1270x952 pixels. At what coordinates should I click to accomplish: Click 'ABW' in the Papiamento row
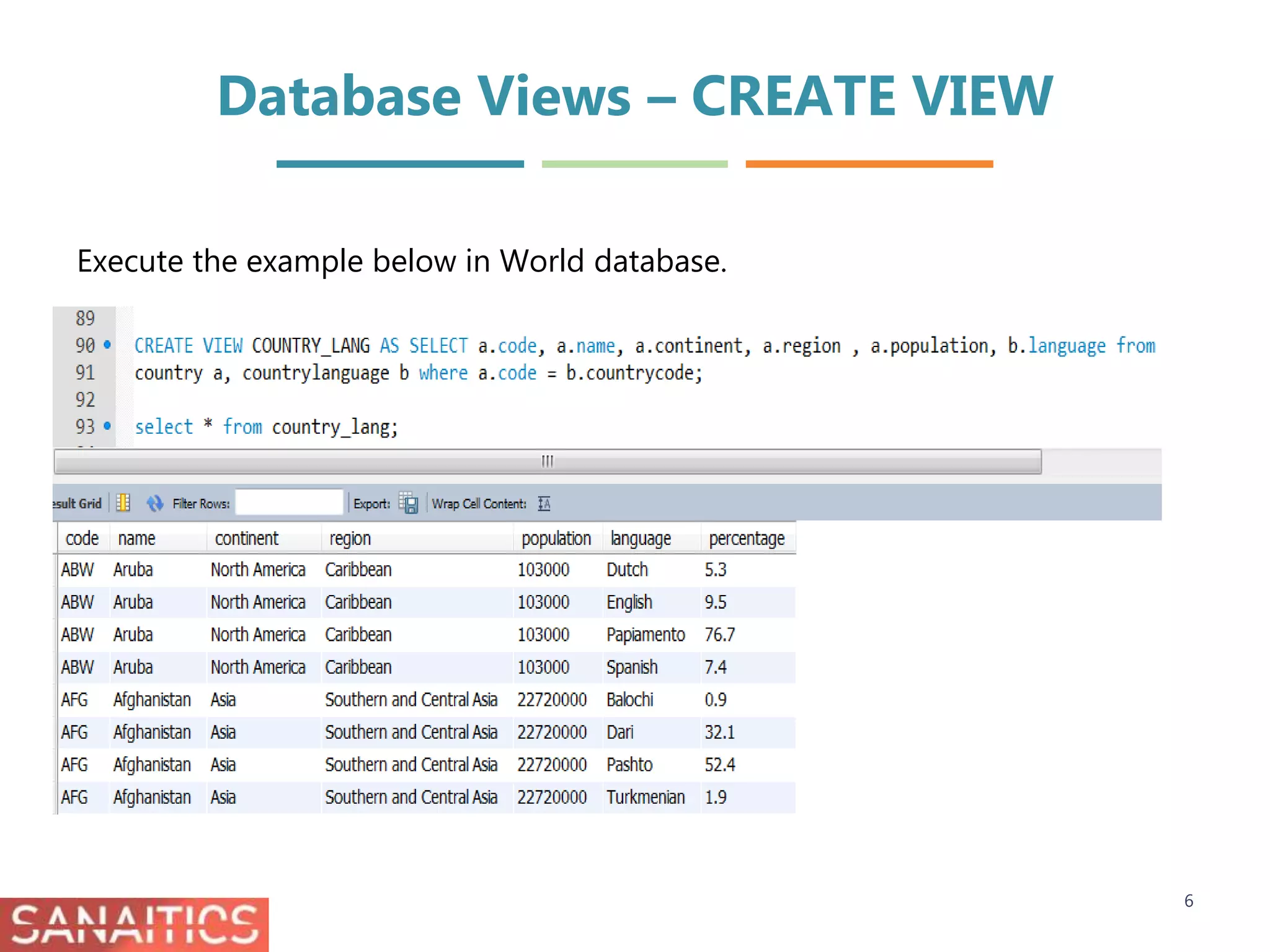(x=78, y=635)
